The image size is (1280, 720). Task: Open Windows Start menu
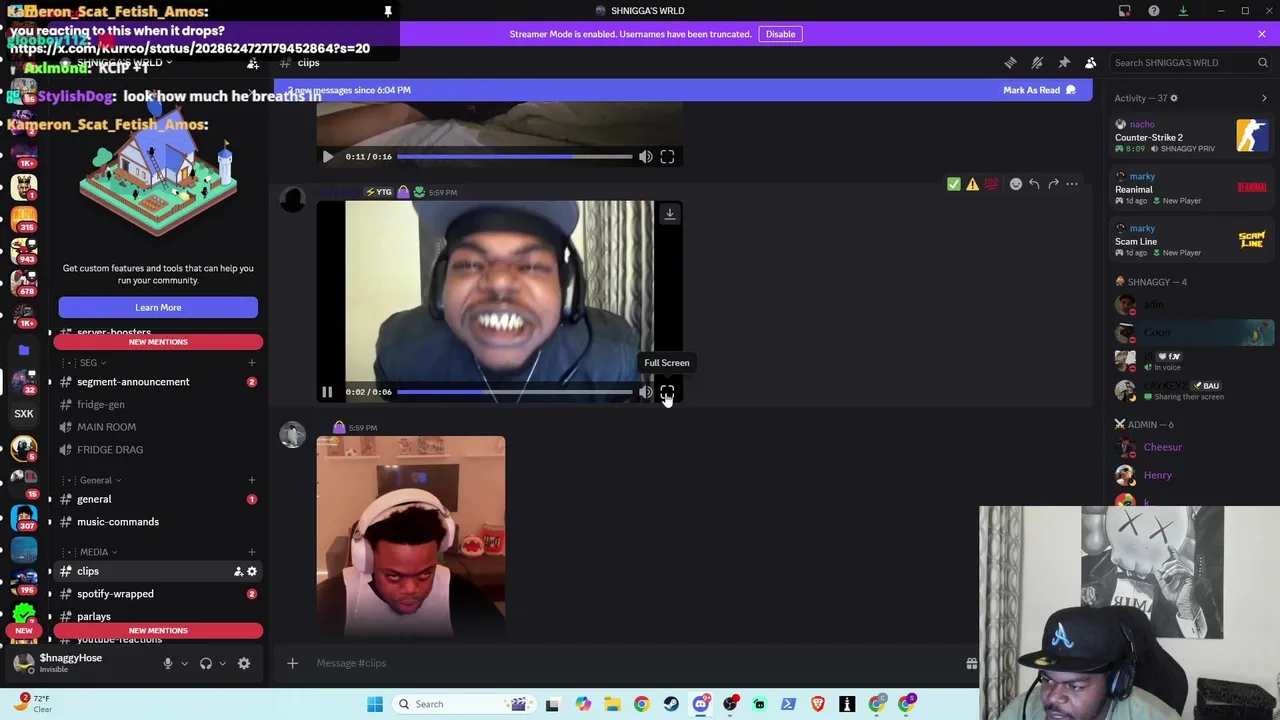[375, 704]
